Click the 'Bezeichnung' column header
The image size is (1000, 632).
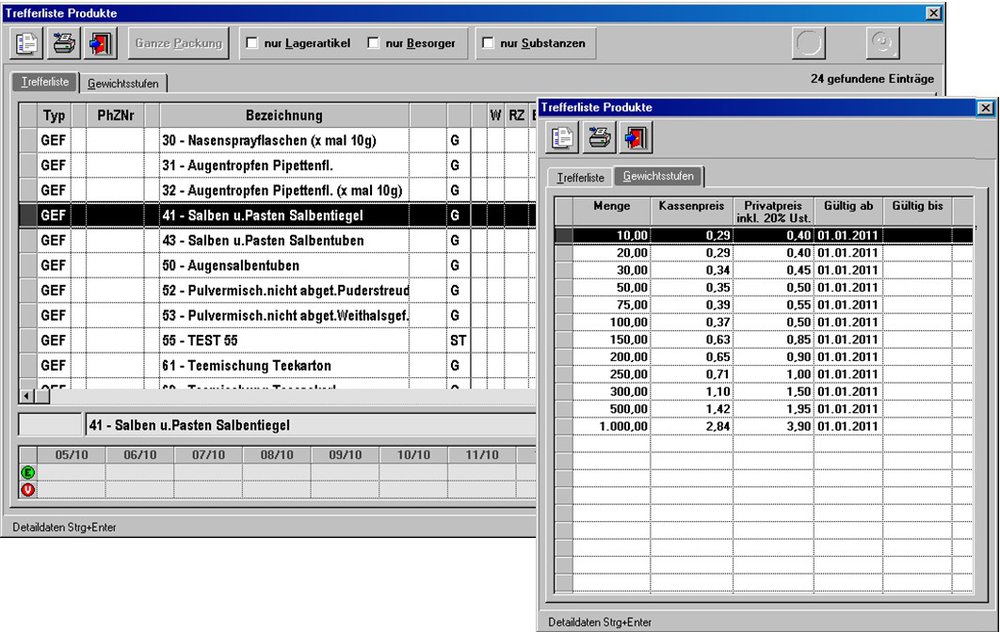tap(284, 115)
